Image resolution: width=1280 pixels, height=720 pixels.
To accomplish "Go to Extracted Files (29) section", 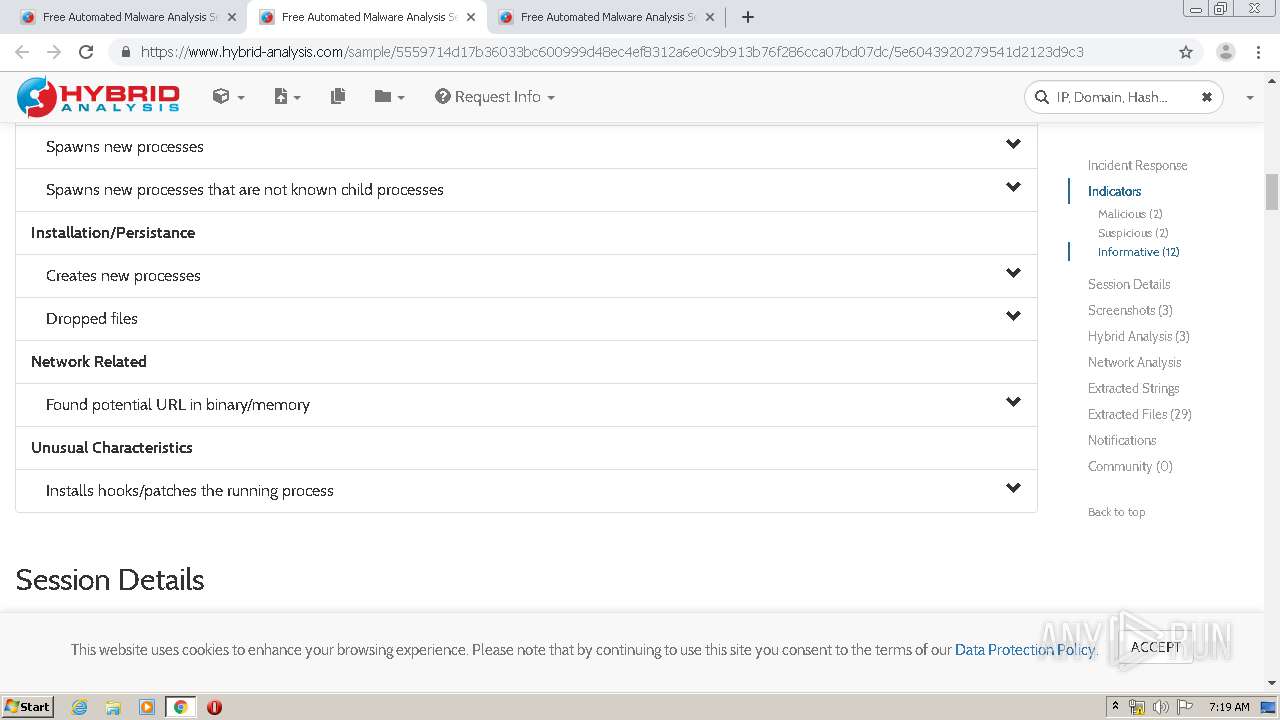I will [1139, 415].
